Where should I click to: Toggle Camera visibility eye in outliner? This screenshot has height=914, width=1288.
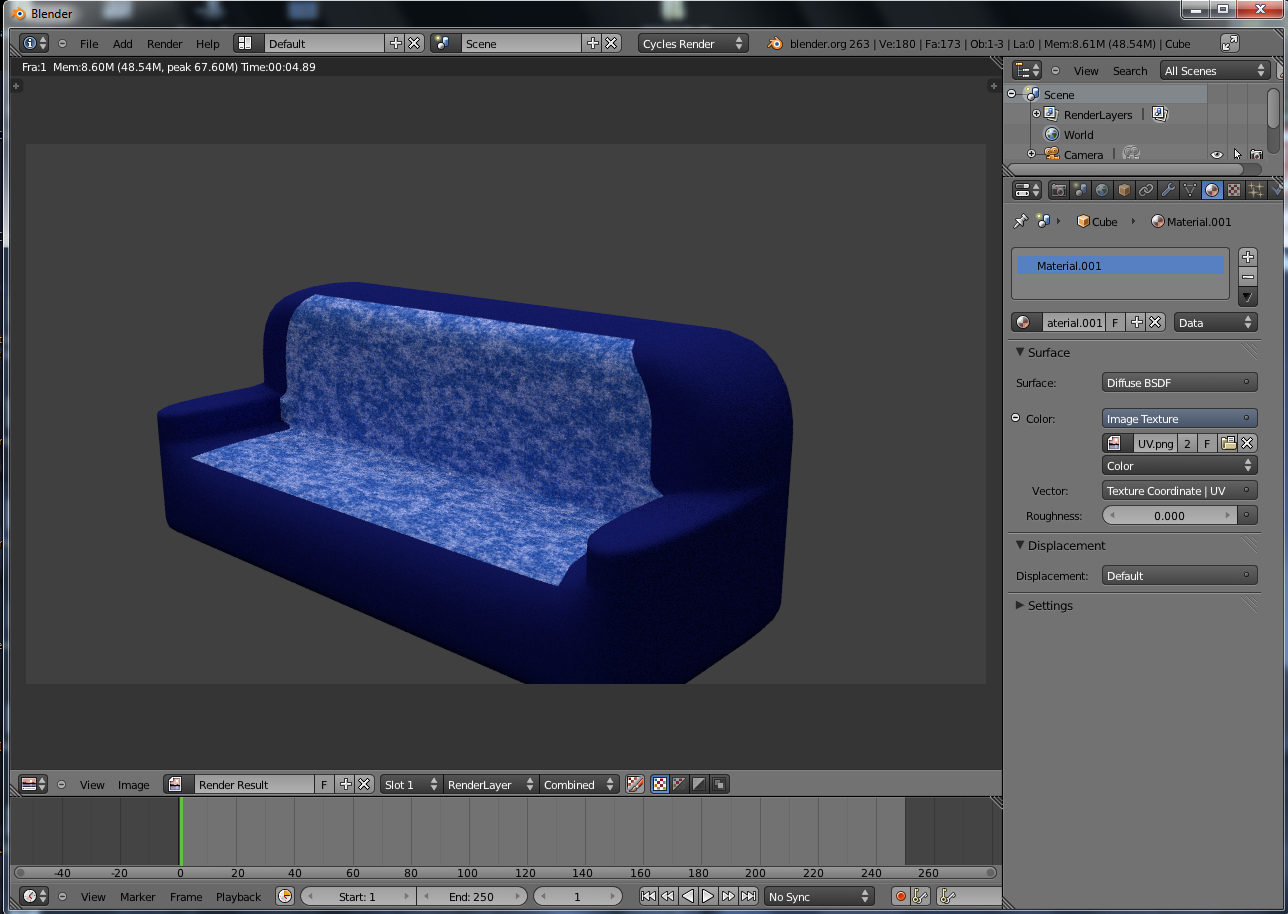pyautogui.click(x=1217, y=155)
